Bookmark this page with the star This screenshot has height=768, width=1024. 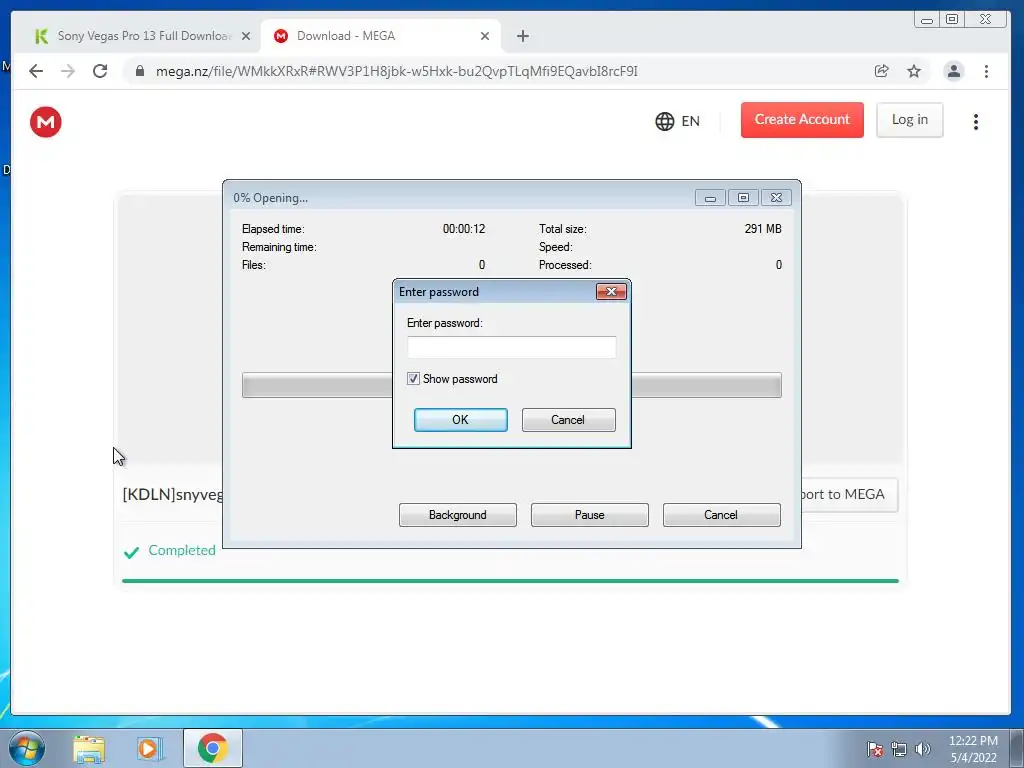pyautogui.click(x=914, y=71)
